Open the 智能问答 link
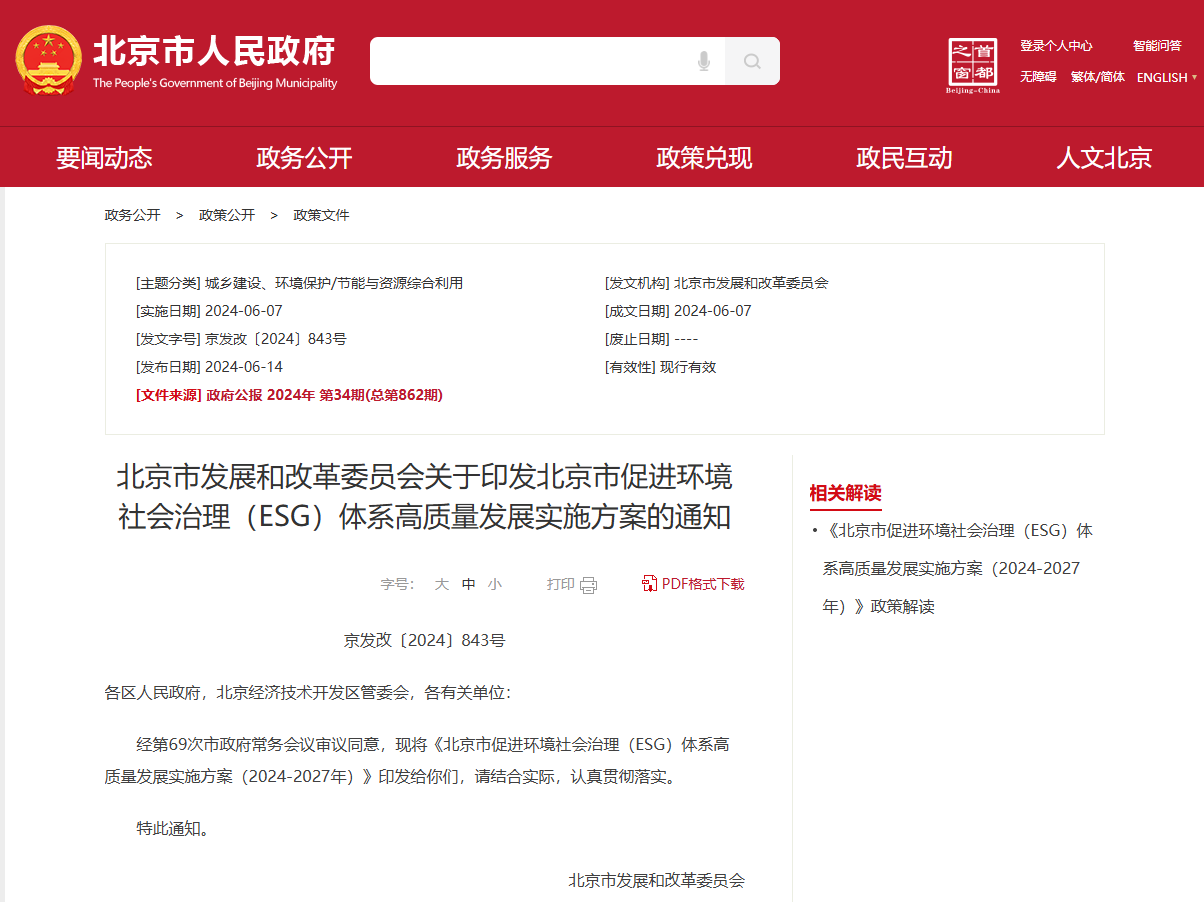This screenshot has height=902, width=1204. 1157,46
